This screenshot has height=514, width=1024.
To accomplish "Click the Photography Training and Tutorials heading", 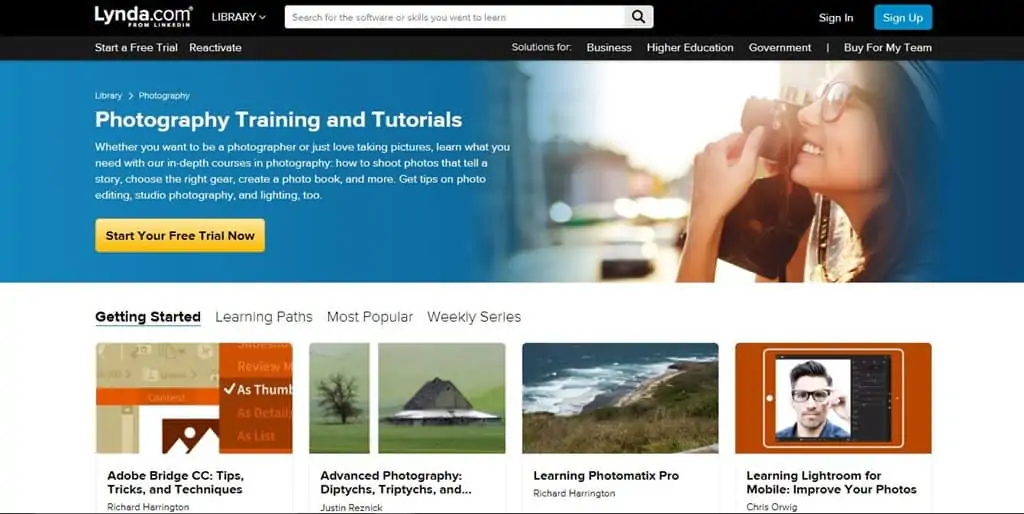I will (278, 120).
